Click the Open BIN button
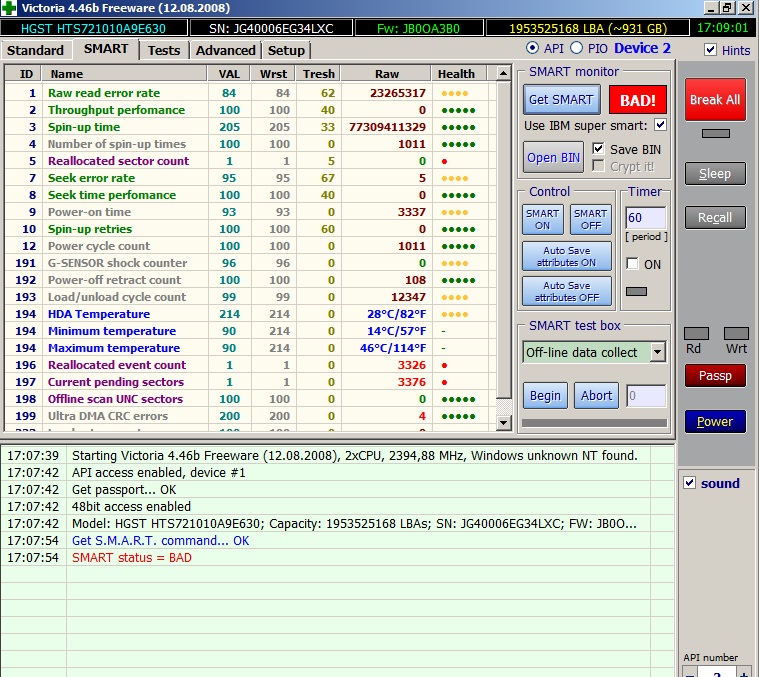Screen dimensions: 759x677 pyautogui.click(x=553, y=158)
